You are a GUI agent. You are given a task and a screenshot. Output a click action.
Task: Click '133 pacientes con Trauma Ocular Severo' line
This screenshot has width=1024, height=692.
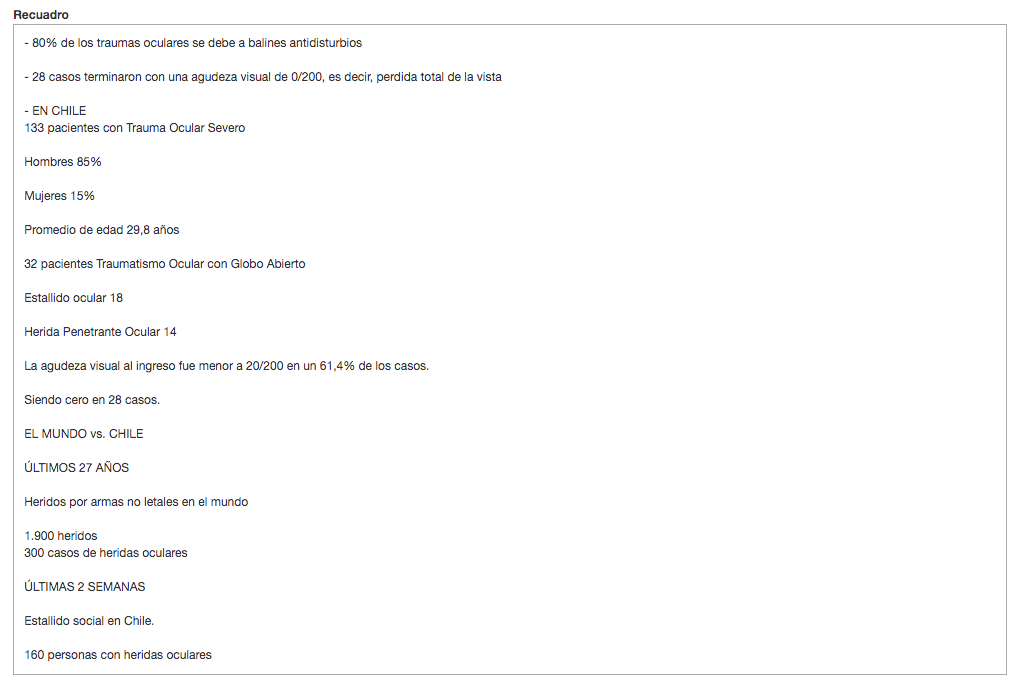[135, 128]
